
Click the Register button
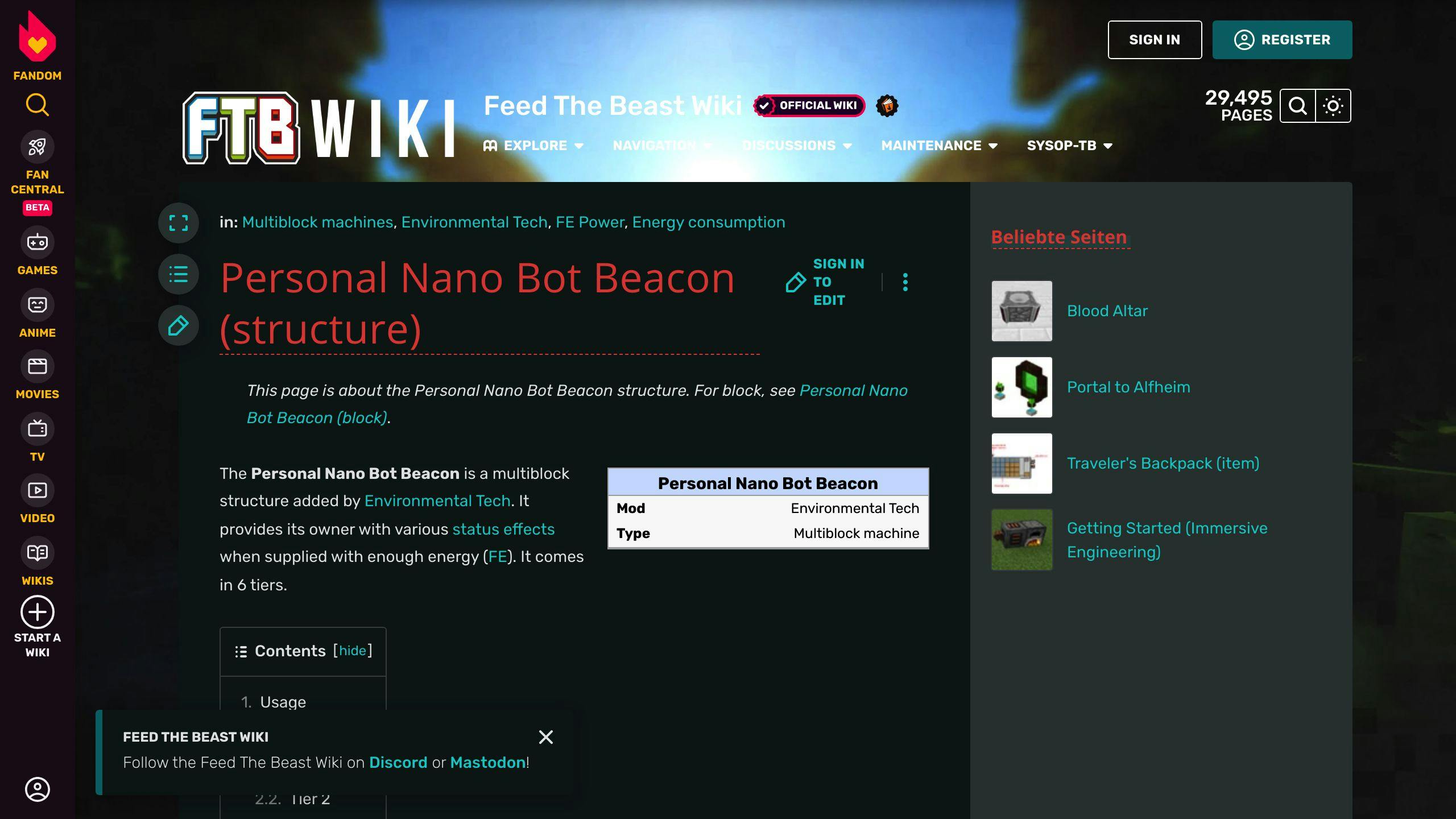(x=1282, y=40)
